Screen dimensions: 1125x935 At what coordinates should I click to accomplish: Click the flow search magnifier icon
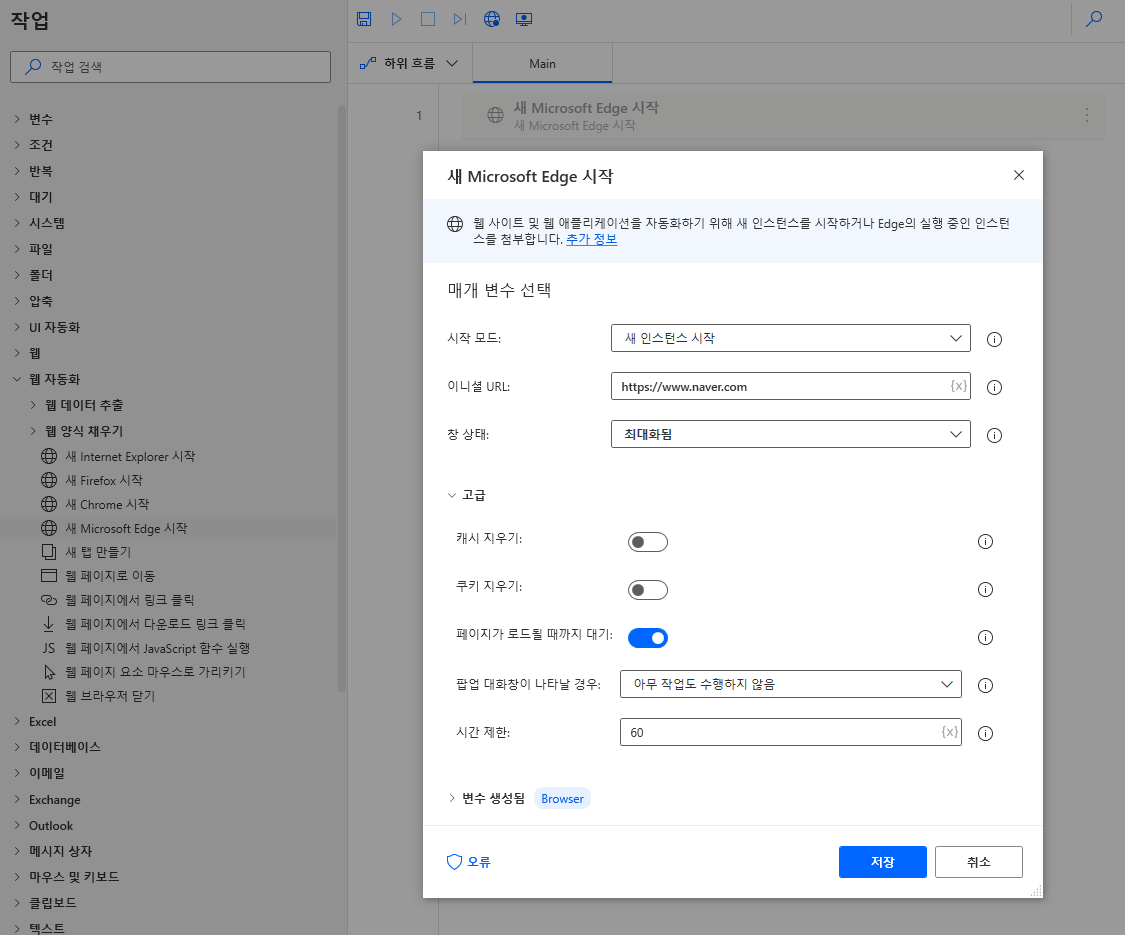pyautogui.click(x=1093, y=19)
